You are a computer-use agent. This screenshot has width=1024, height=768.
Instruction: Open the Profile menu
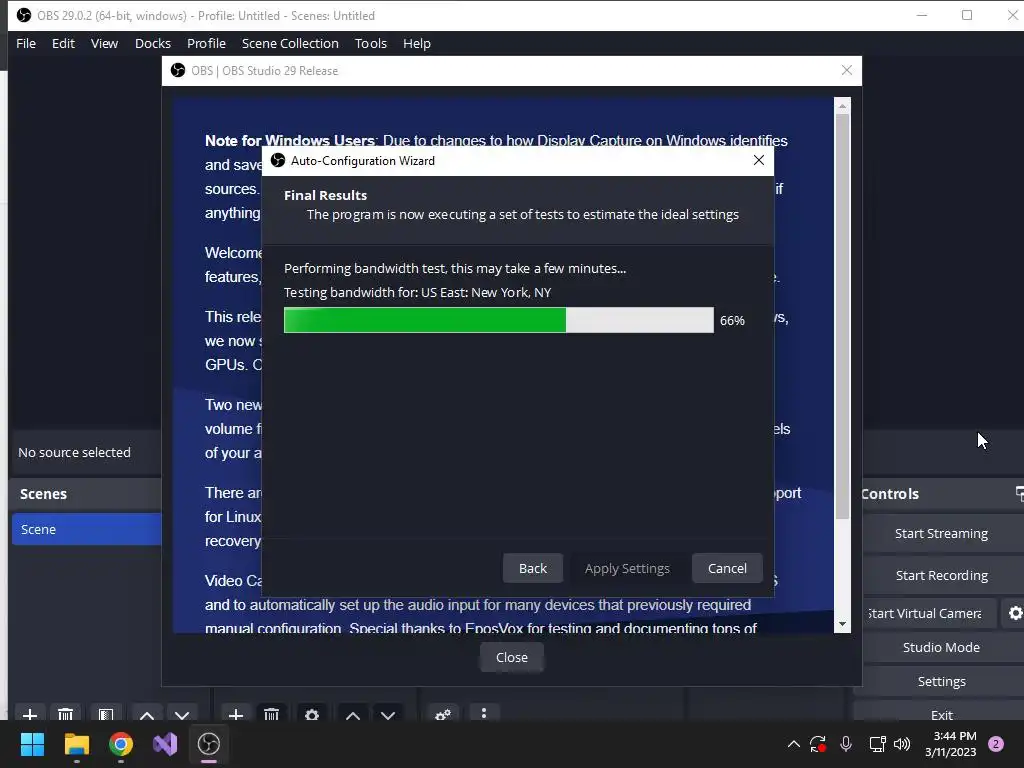pos(206,43)
